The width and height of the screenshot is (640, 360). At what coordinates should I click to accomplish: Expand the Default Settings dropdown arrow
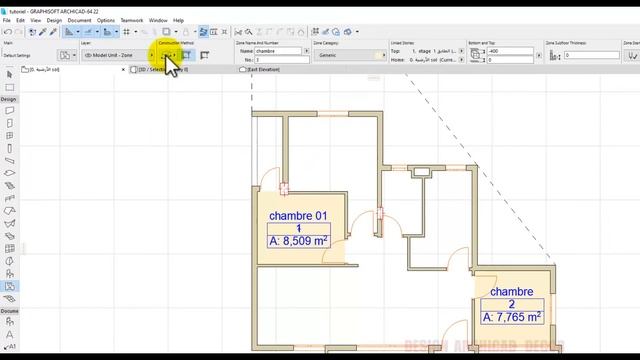(74, 55)
